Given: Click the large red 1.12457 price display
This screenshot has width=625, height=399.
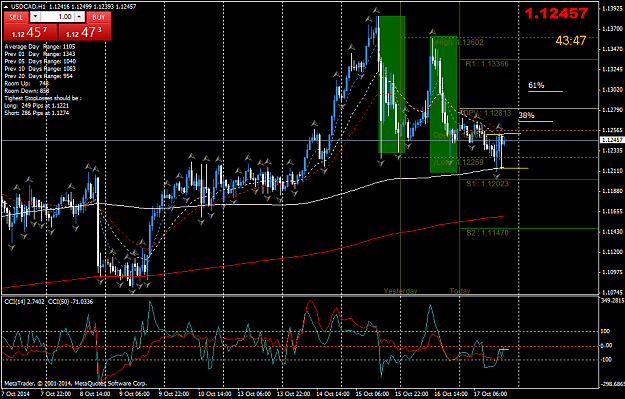Looking at the screenshot, I should click(x=556, y=14).
